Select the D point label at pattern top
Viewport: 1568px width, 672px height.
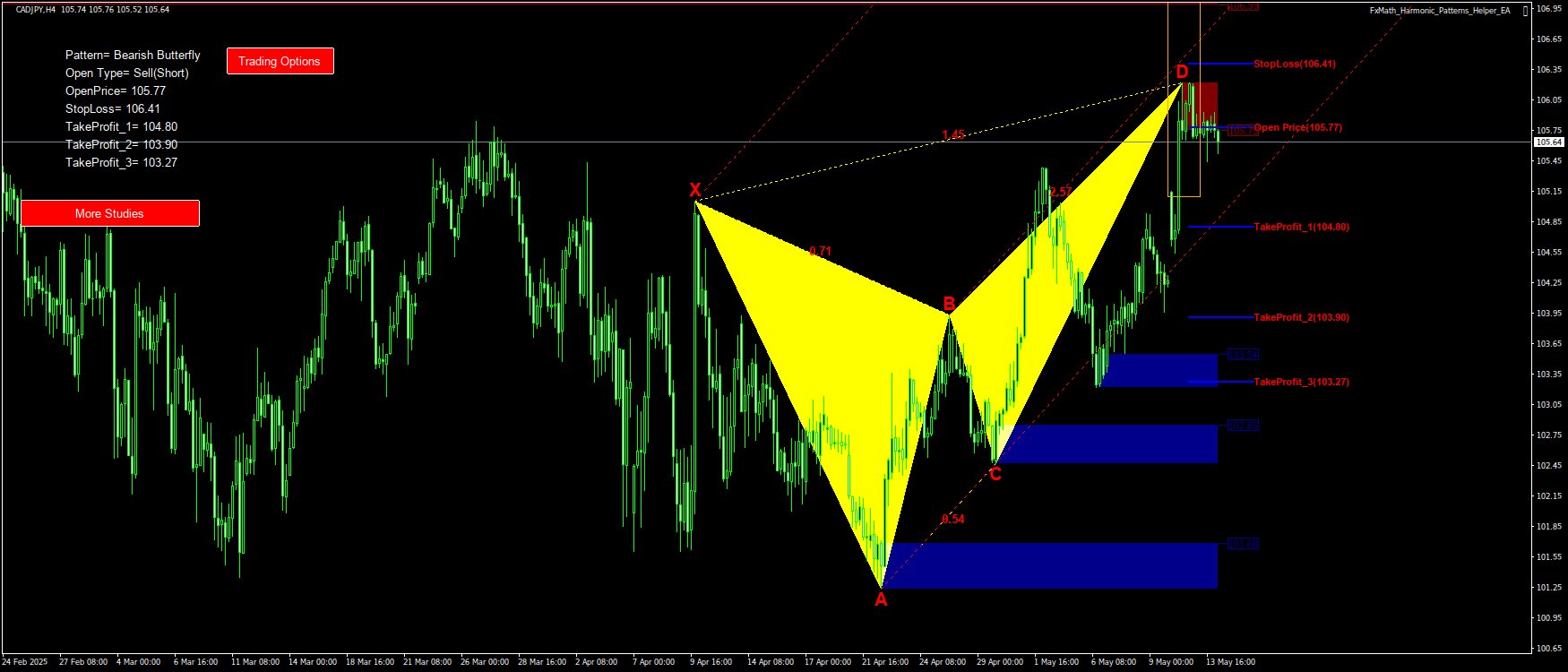1182,72
